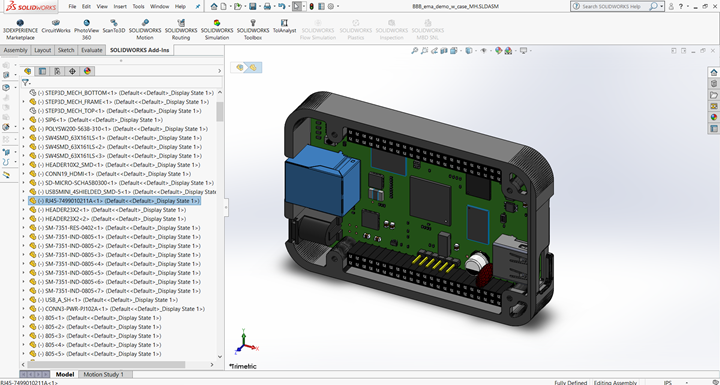Open the Tools menu

pyautogui.click(x=138, y=6)
